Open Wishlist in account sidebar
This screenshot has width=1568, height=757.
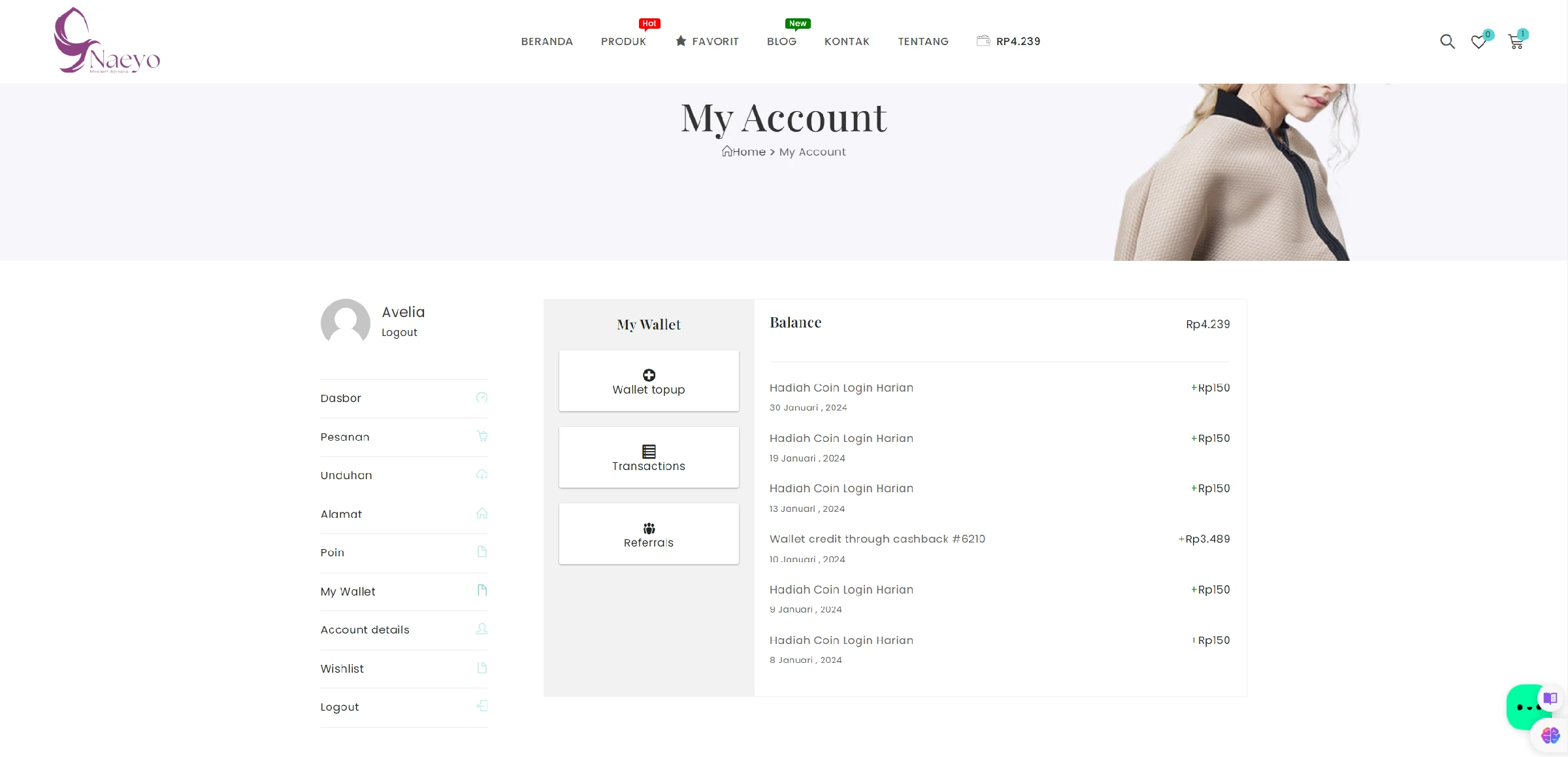tap(404, 669)
